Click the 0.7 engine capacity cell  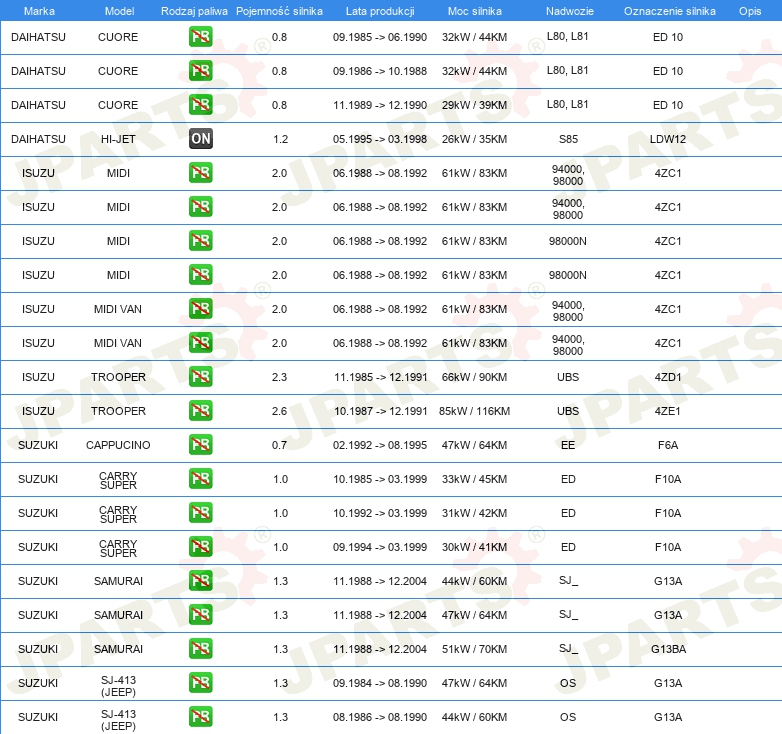(279, 445)
